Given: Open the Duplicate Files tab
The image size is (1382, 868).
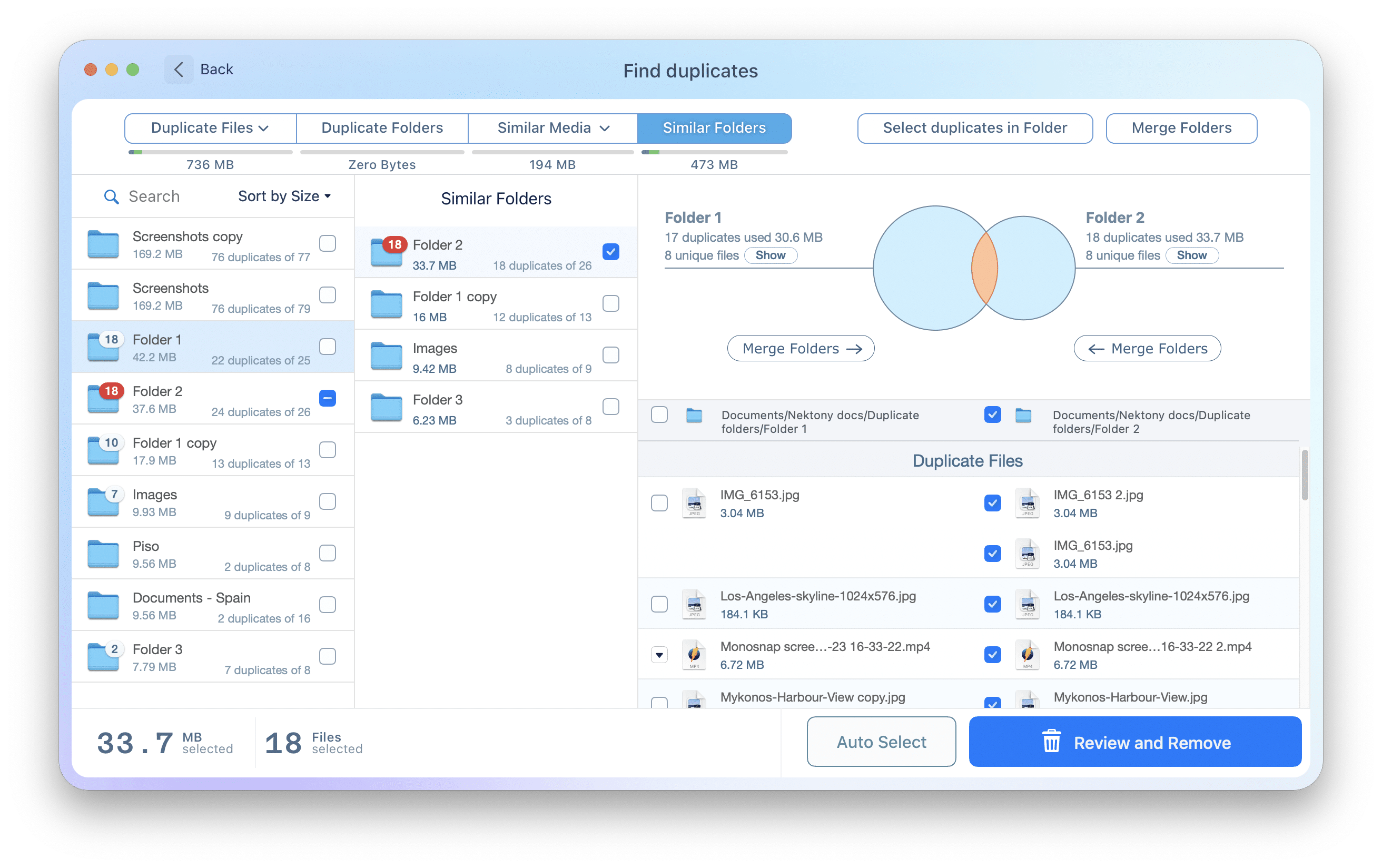Looking at the screenshot, I should click(x=210, y=128).
